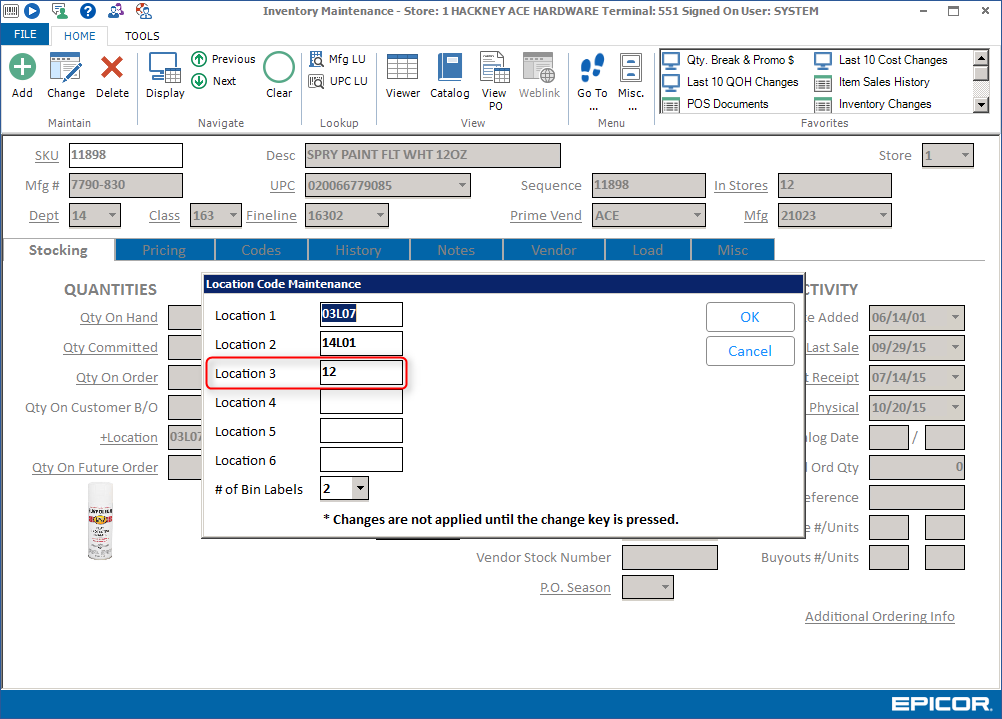The image size is (1002, 719).
Task: Click the Location 5 input field
Action: (362, 431)
